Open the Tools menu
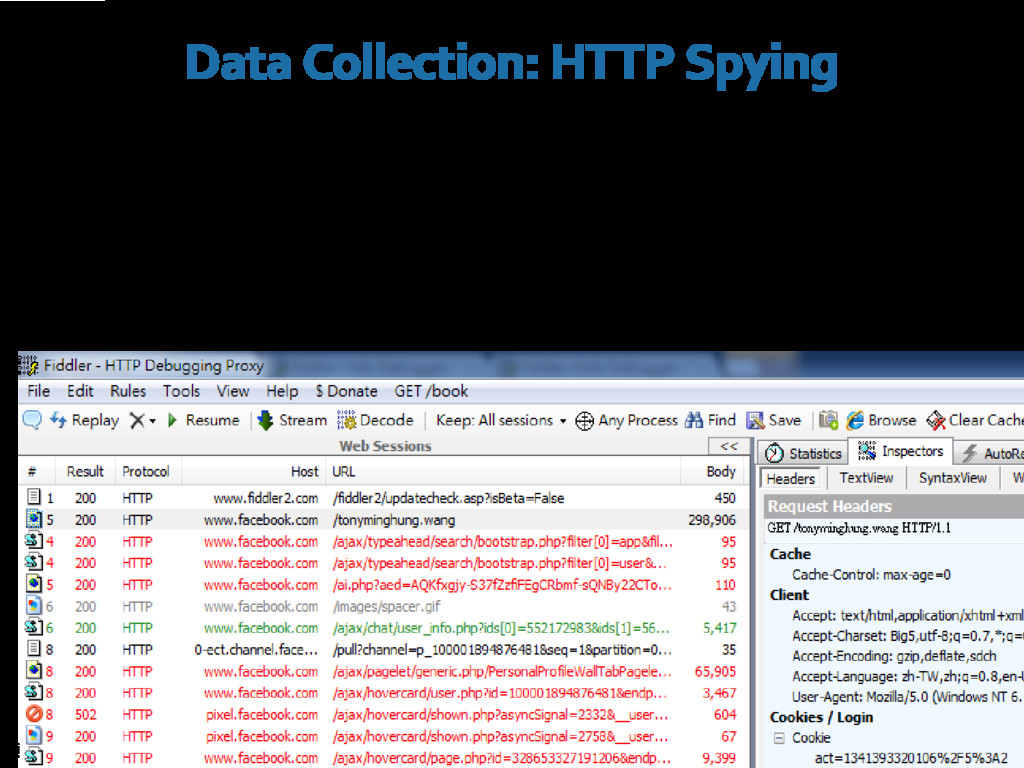1024x768 pixels. pyautogui.click(x=182, y=391)
